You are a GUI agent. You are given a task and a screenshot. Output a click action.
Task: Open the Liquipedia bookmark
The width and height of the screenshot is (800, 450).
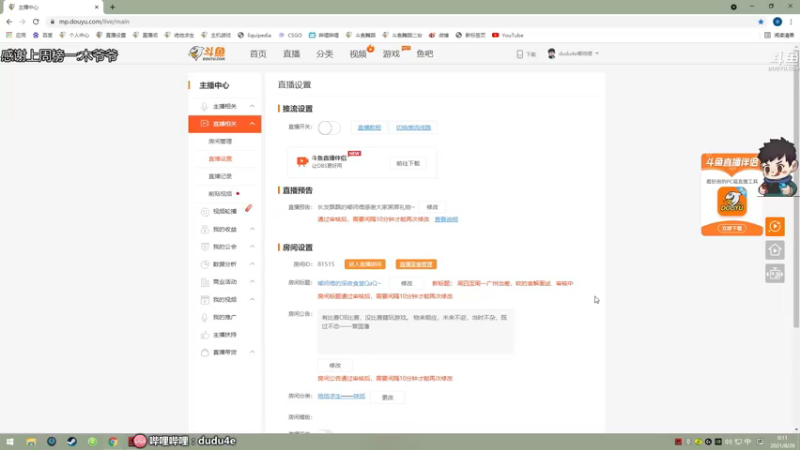(255, 35)
